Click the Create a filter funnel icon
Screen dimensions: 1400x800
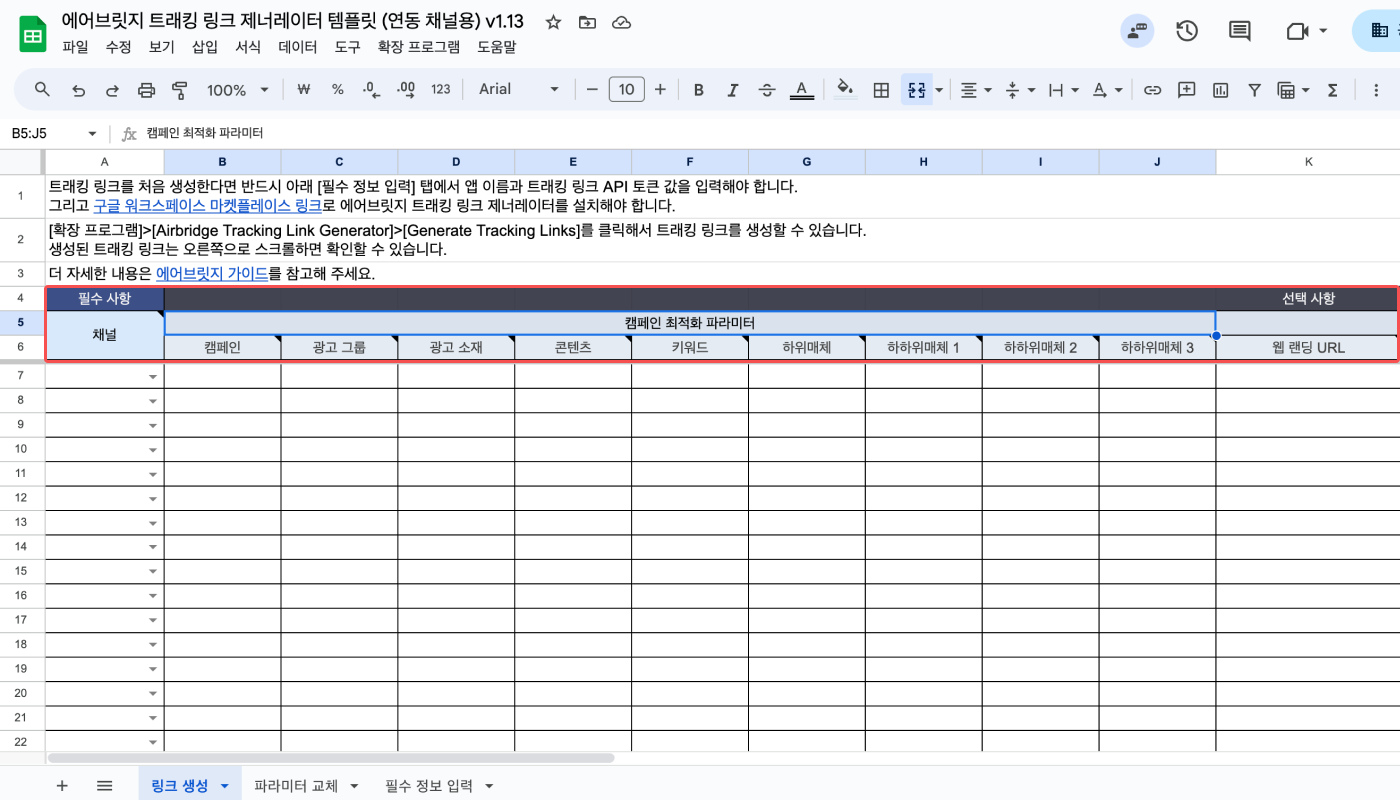click(x=1254, y=90)
